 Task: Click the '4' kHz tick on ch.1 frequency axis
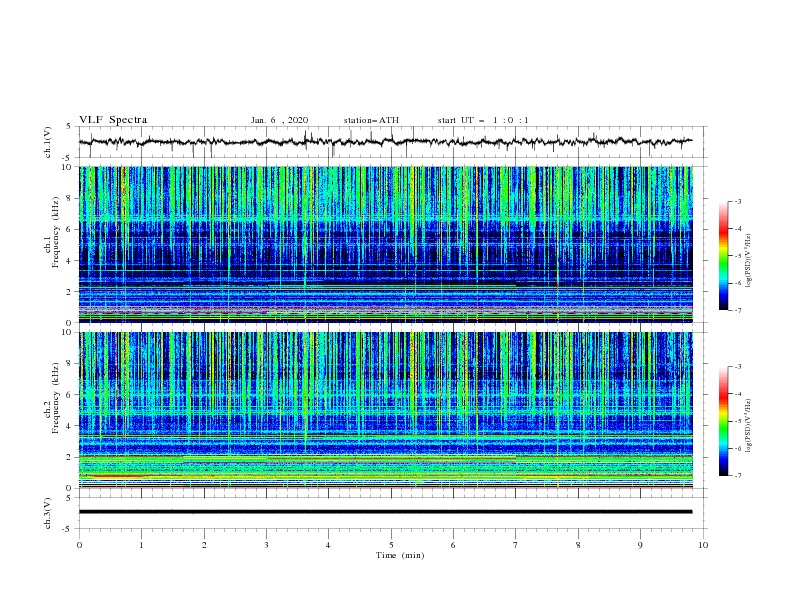pos(69,261)
